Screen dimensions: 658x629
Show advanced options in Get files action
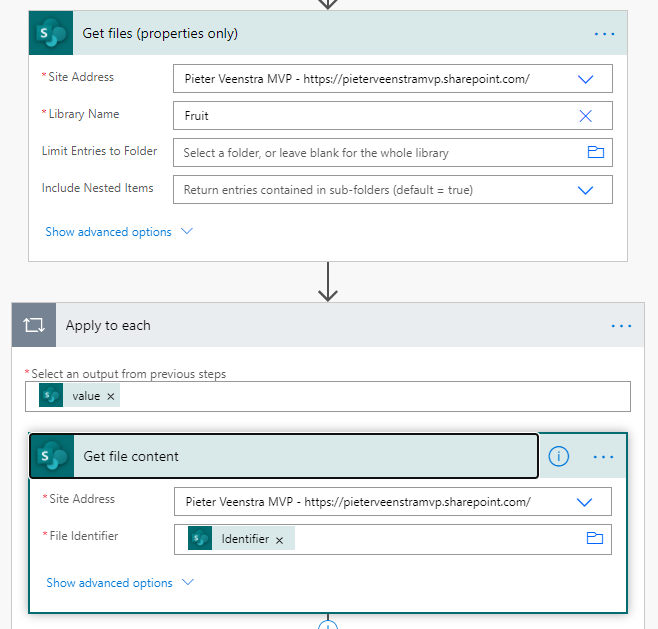[119, 232]
